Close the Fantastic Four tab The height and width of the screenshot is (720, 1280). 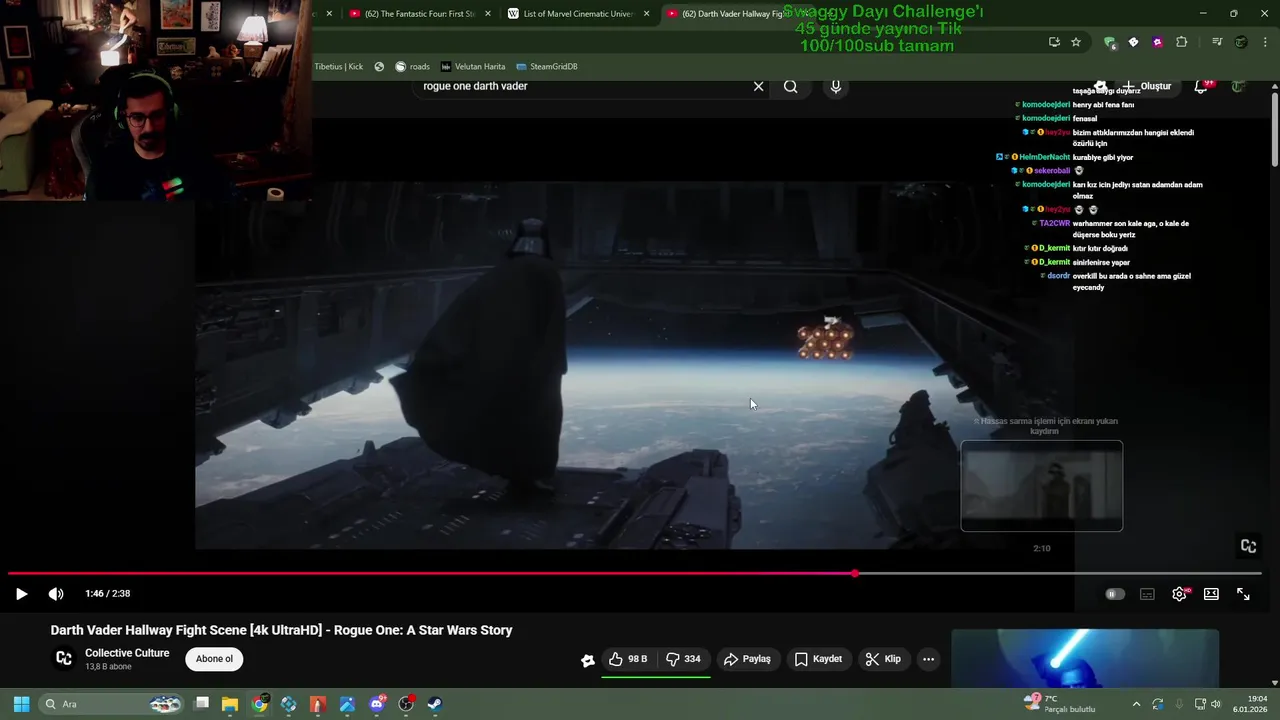pyautogui.click(x=488, y=14)
